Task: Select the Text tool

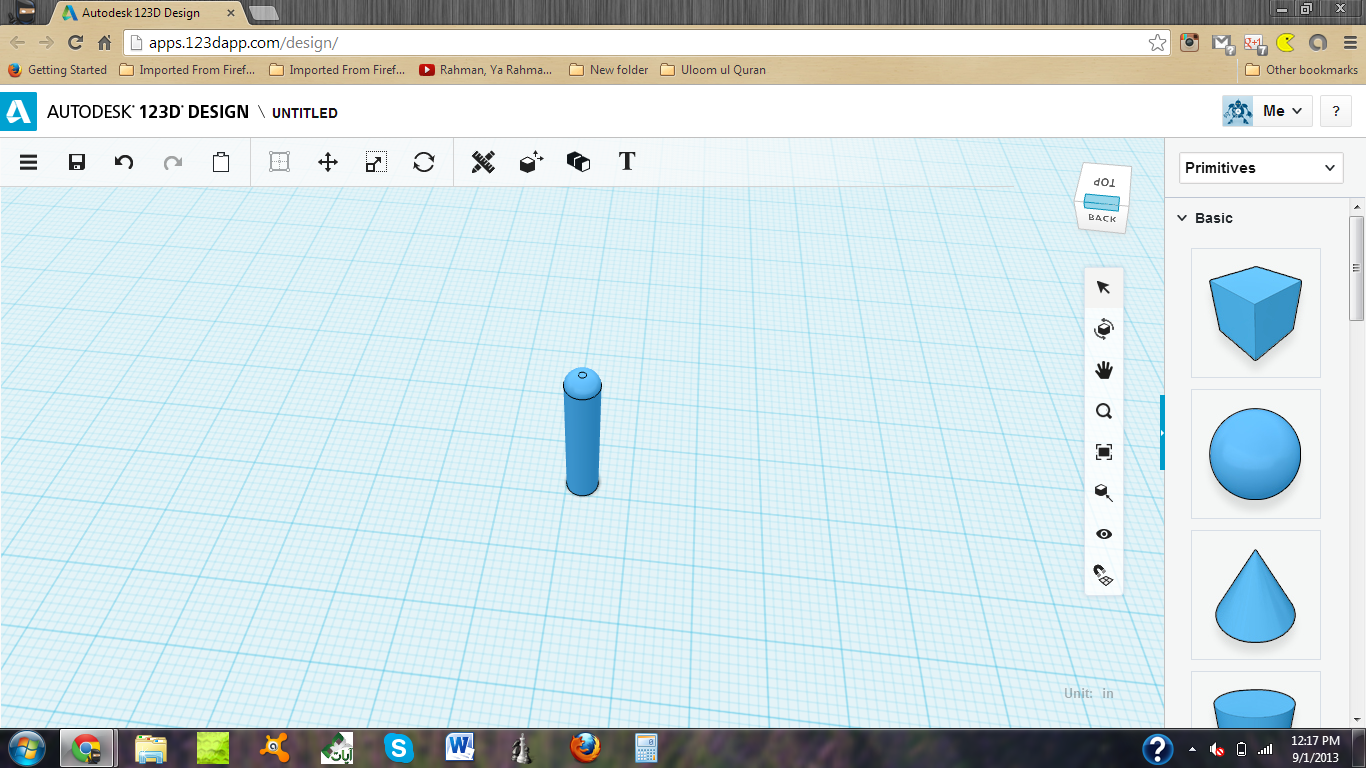Action: pos(627,162)
